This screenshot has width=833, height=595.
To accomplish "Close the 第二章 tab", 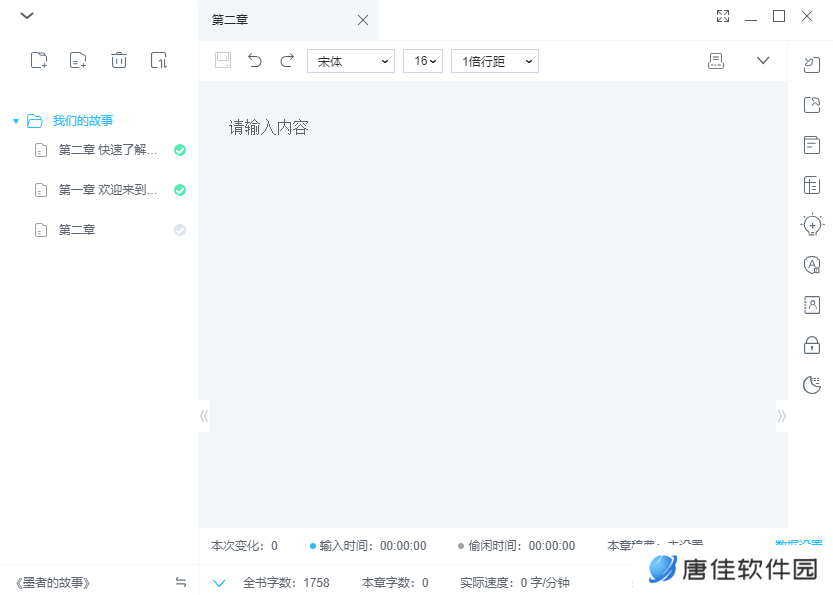I will (x=363, y=20).
